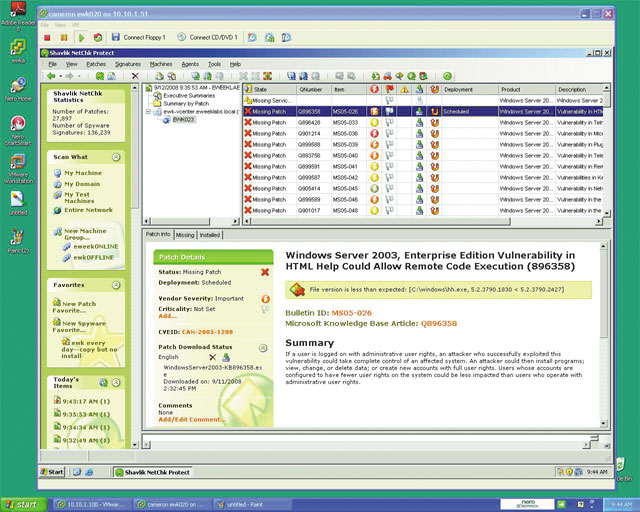
Task: Click New Machine Group link
Action: (85, 234)
